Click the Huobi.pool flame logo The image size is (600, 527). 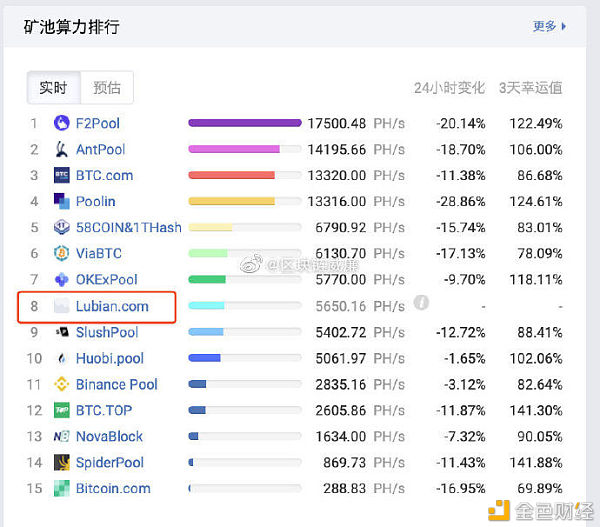pyautogui.click(x=62, y=358)
